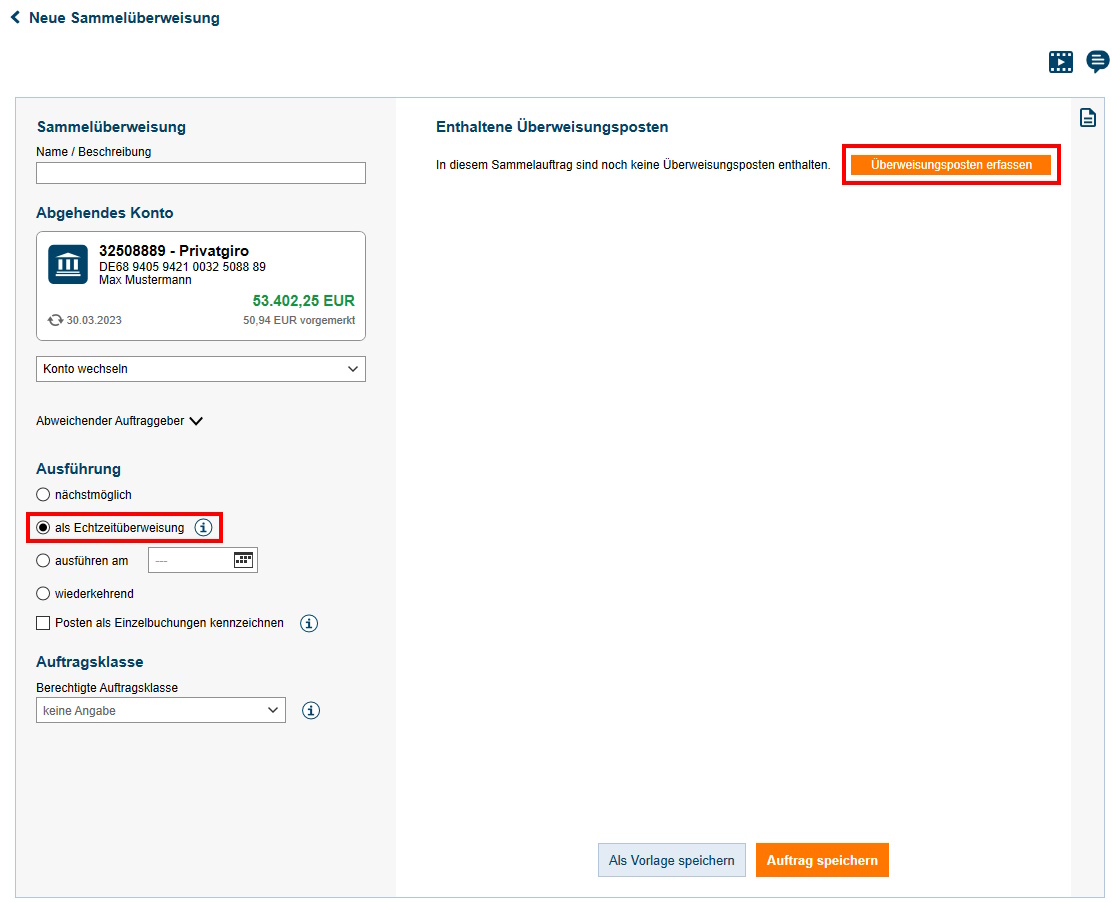Go back via Neue Sammelüberweisung arrow
The image size is (1114, 902).
click(15, 17)
